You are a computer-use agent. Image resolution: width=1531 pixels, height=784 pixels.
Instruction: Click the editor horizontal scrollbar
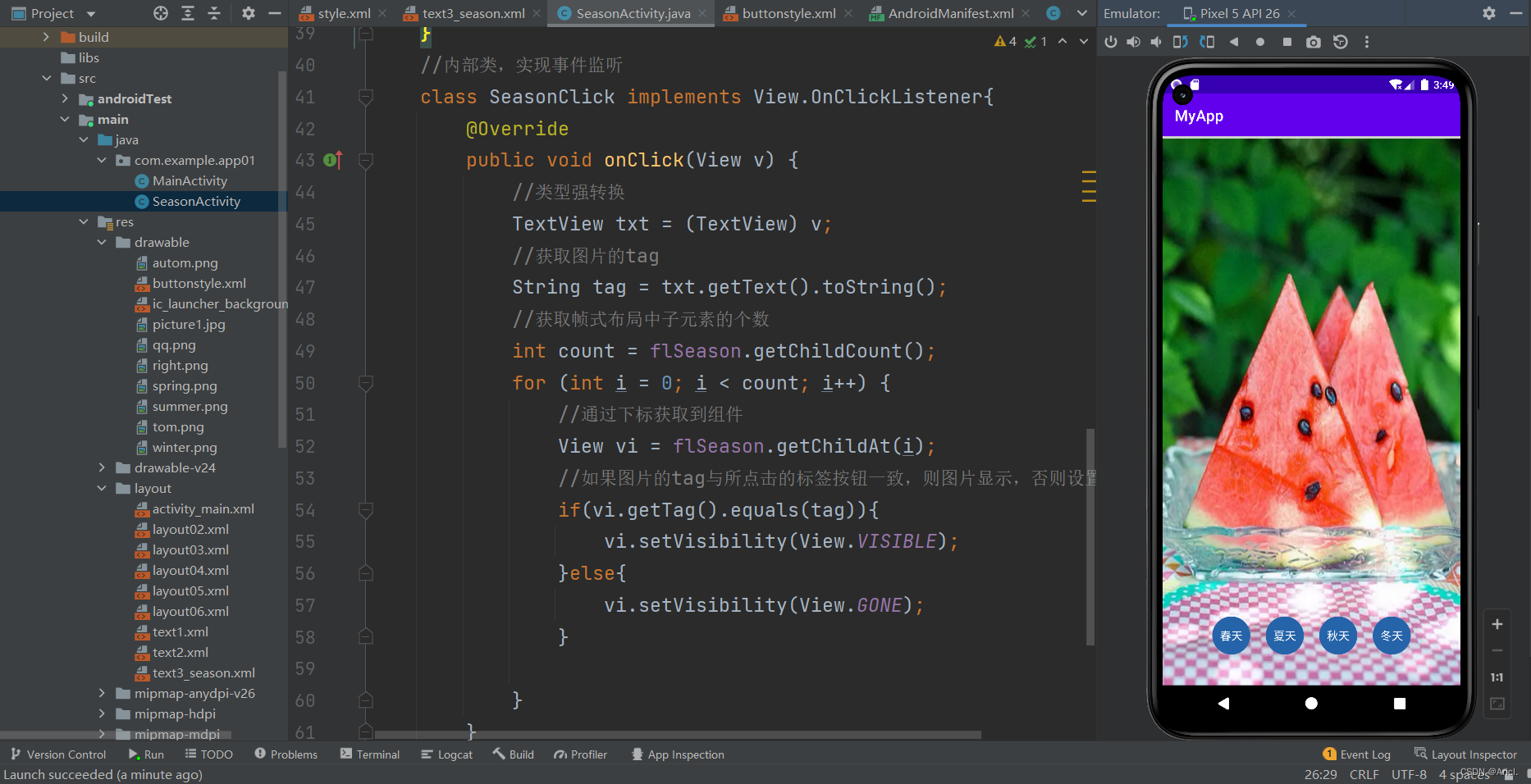pyautogui.click(x=678, y=735)
